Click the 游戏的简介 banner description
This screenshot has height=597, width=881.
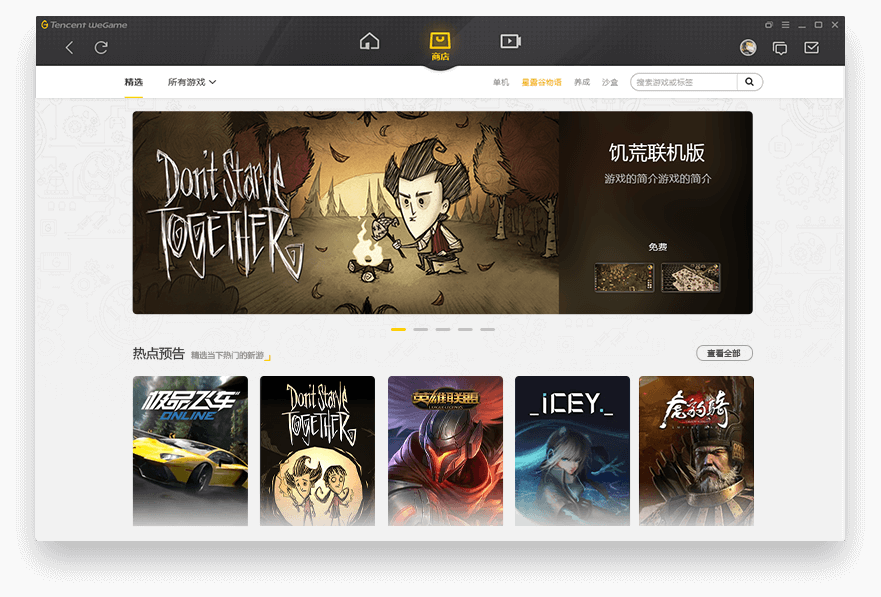tap(658, 179)
